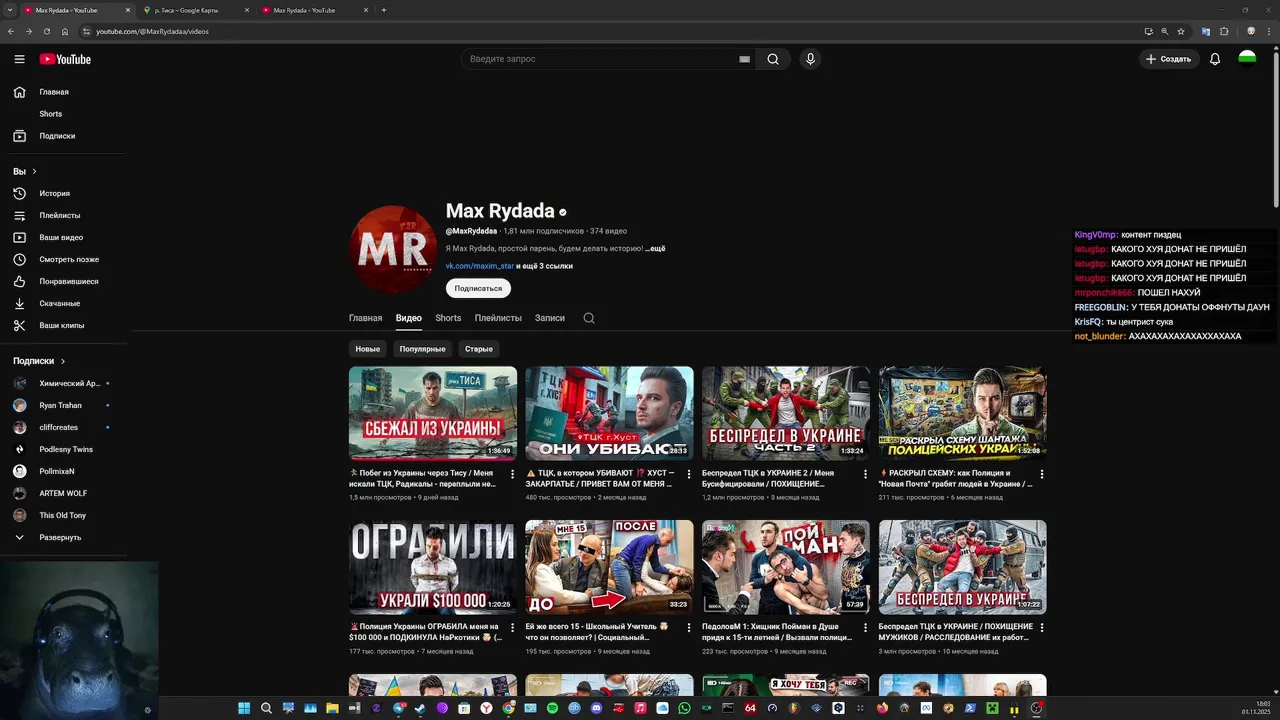This screenshot has height=720, width=1280.
Task: Switch to the channel Плейлисты tab
Action: point(498,318)
